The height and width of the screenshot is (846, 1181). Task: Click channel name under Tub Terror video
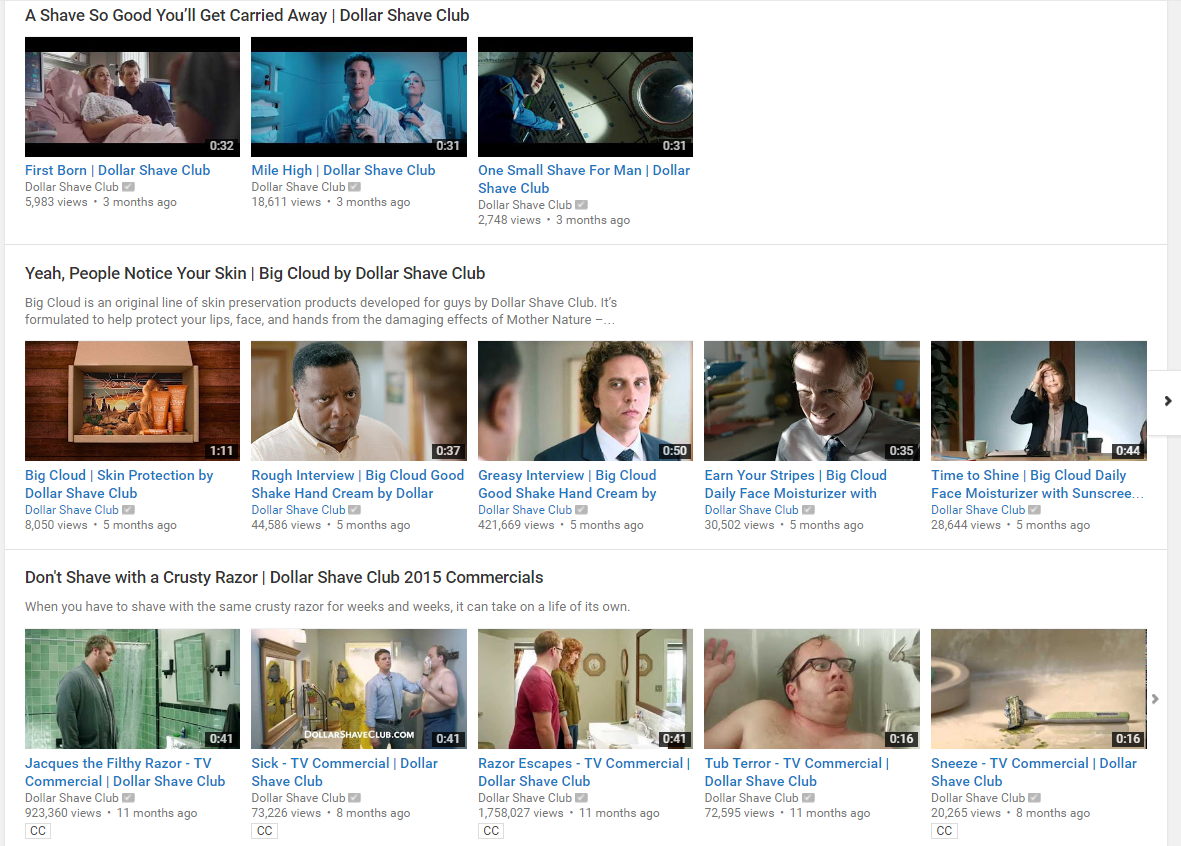click(751, 798)
